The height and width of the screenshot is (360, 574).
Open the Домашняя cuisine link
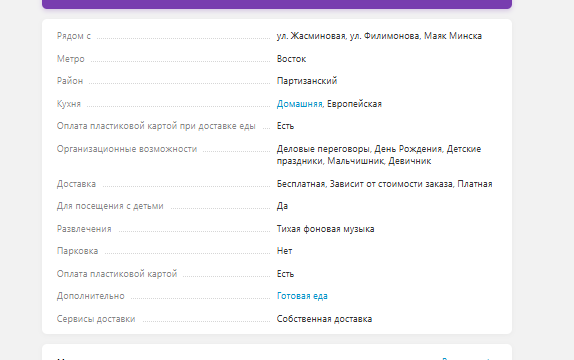point(299,104)
